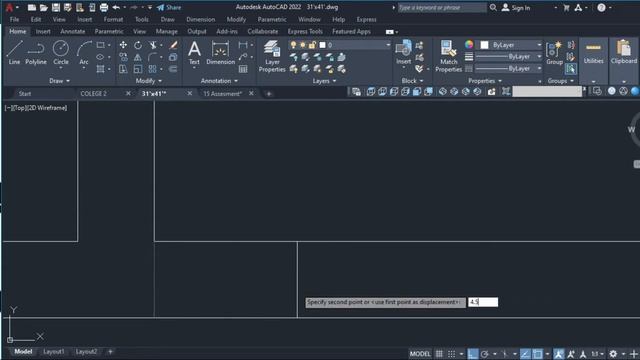Activate the Dimension tool
640x360 pixels.
[220, 53]
